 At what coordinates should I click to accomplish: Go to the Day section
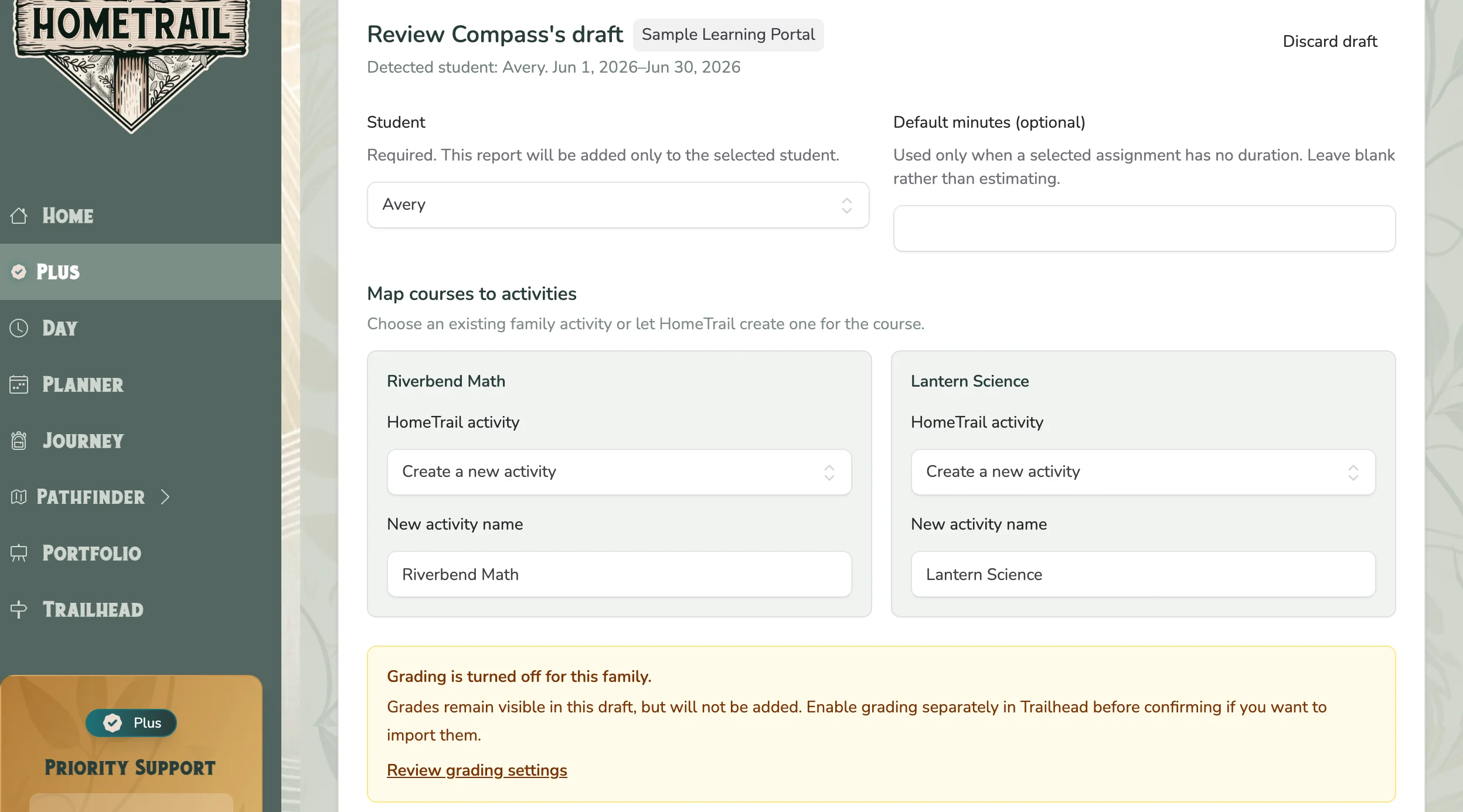pos(141,328)
